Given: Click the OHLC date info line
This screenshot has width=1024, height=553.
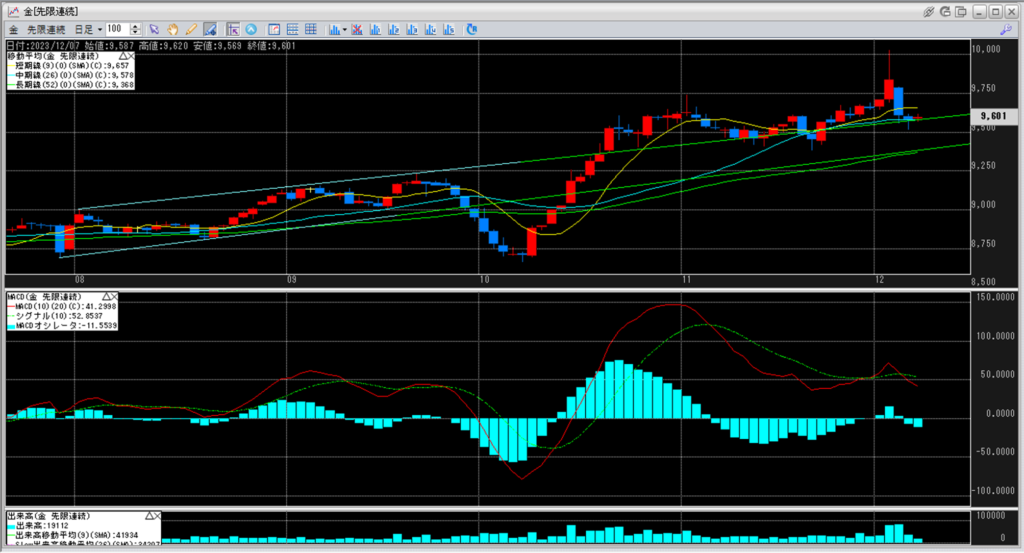Looking at the screenshot, I should pos(151,46).
